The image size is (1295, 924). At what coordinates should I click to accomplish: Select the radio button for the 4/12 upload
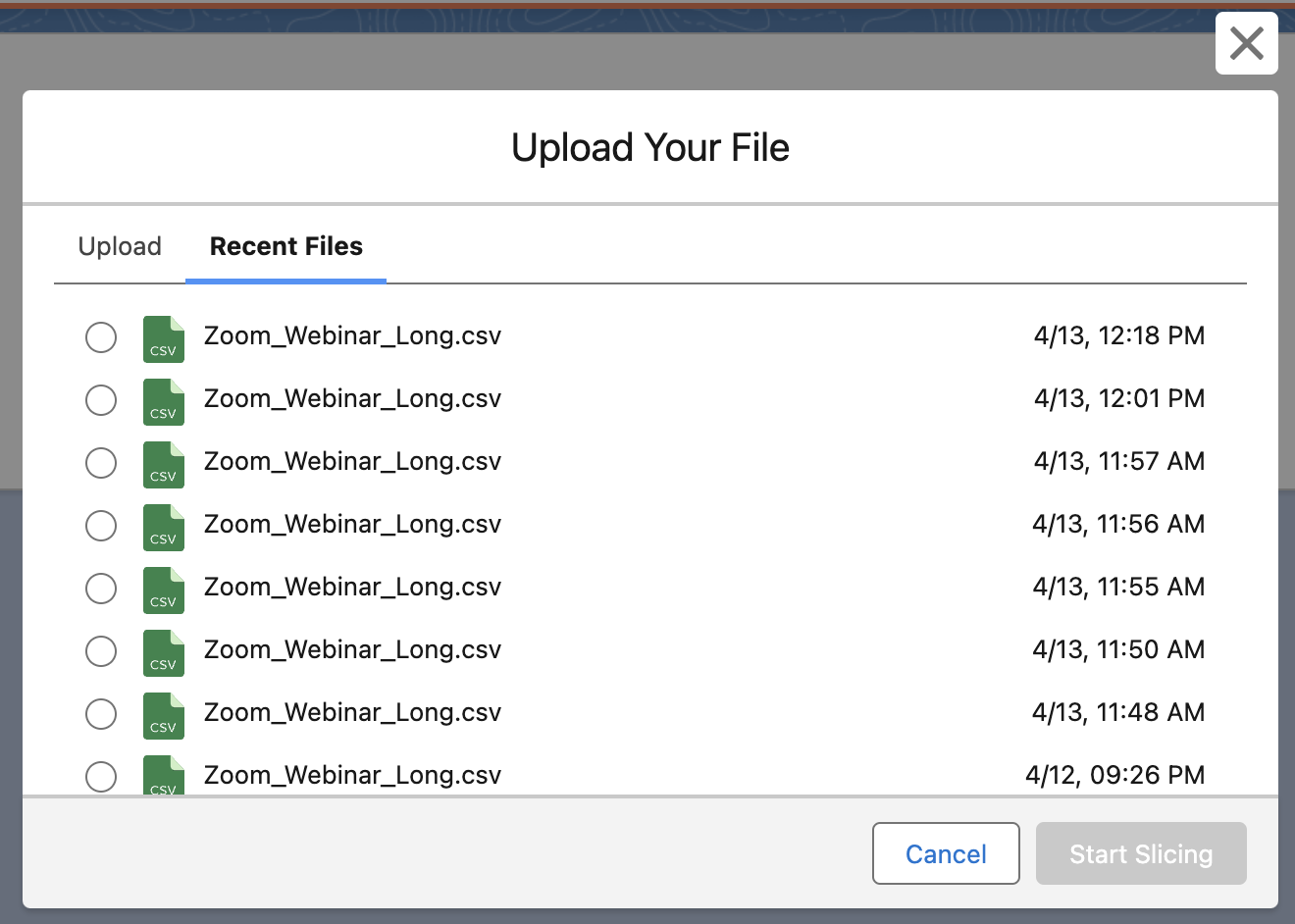pyautogui.click(x=101, y=777)
